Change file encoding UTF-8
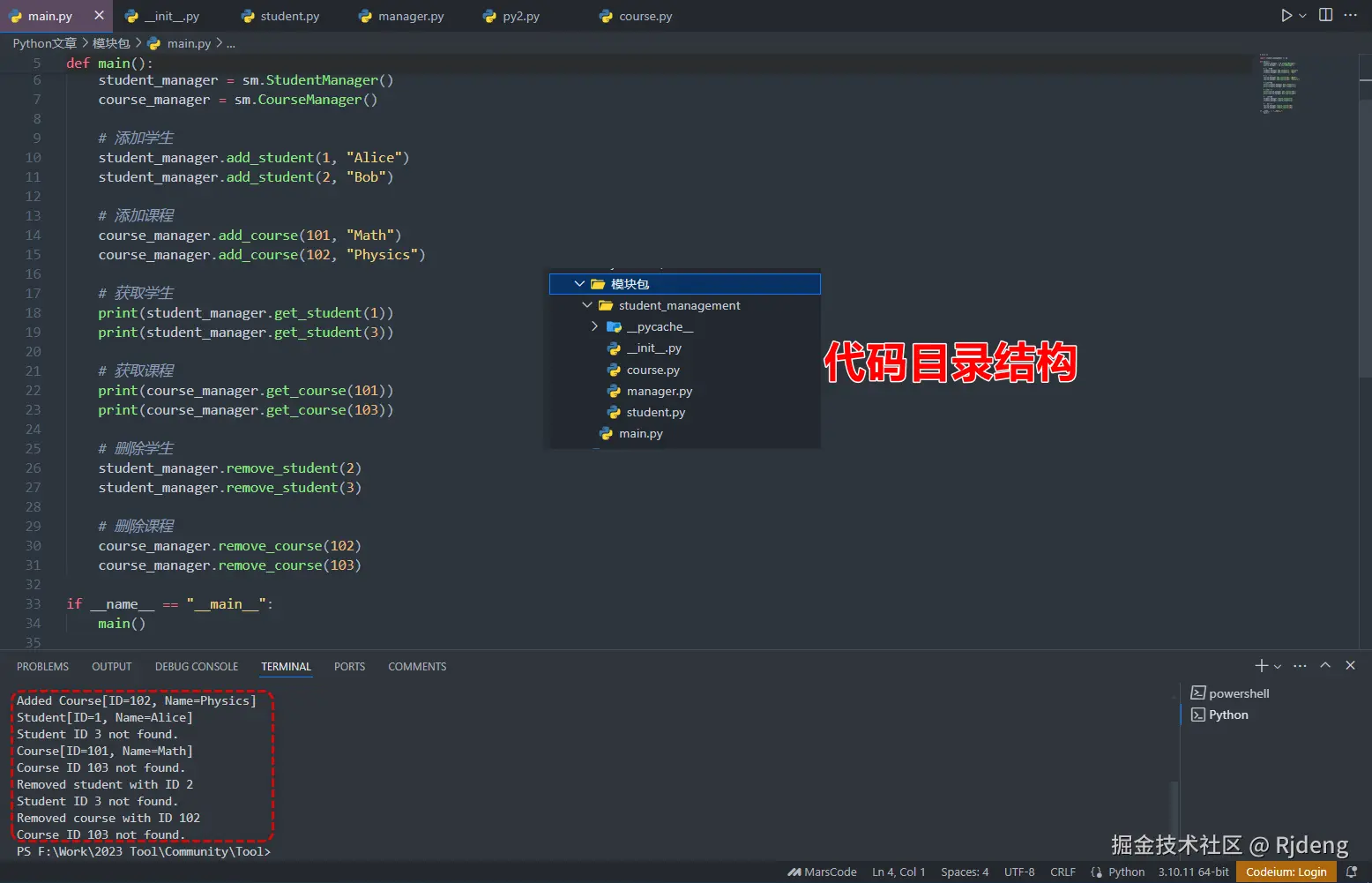 coord(1019,872)
